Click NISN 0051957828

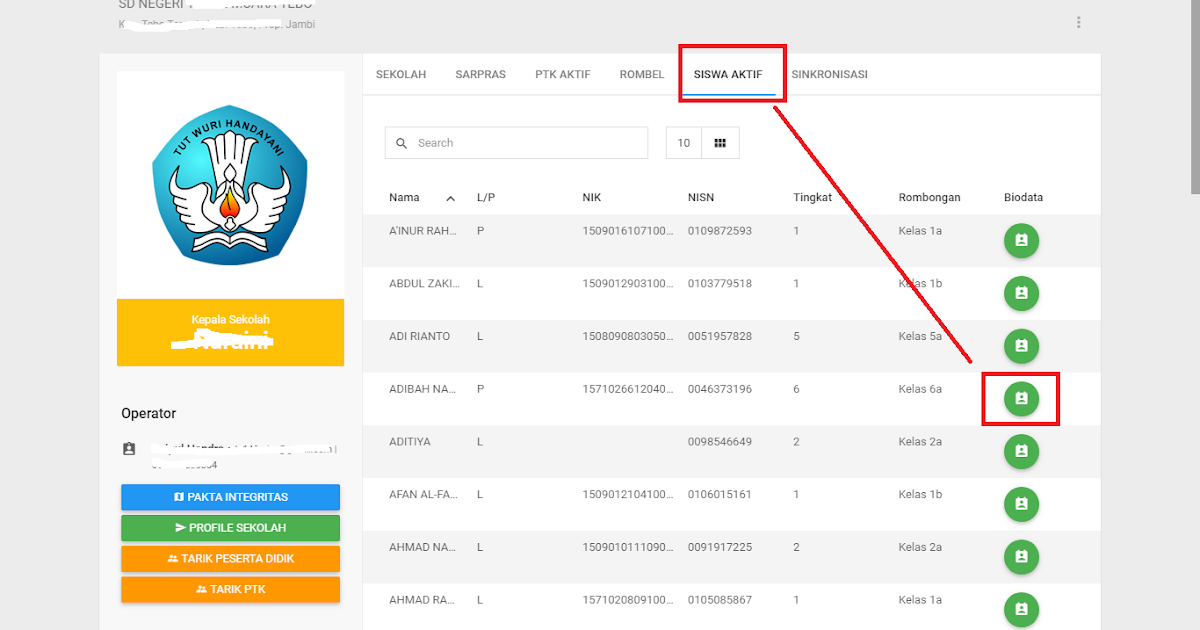720,336
